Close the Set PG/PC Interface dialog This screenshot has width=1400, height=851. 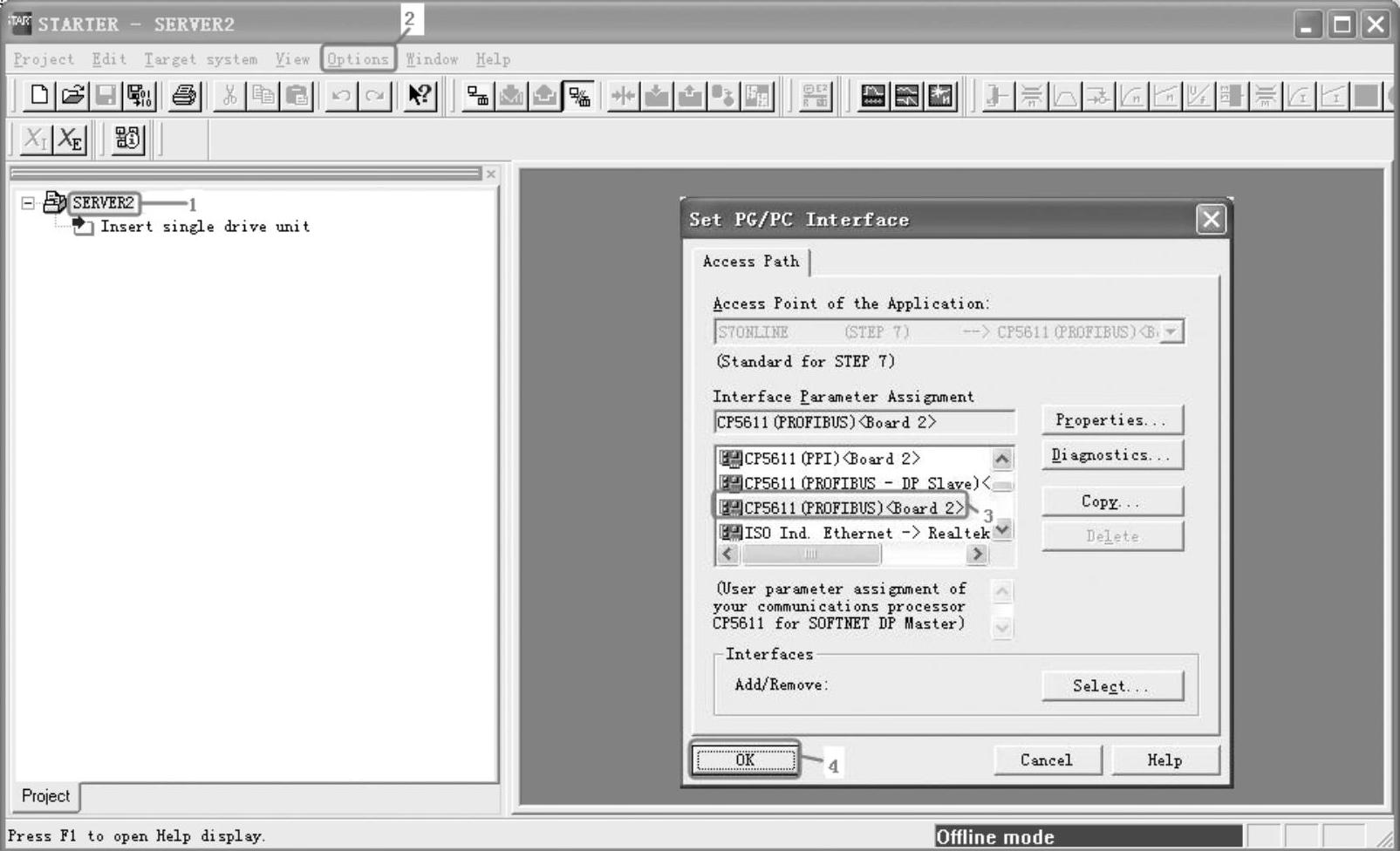pyautogui.click(x=1211, y=220)
